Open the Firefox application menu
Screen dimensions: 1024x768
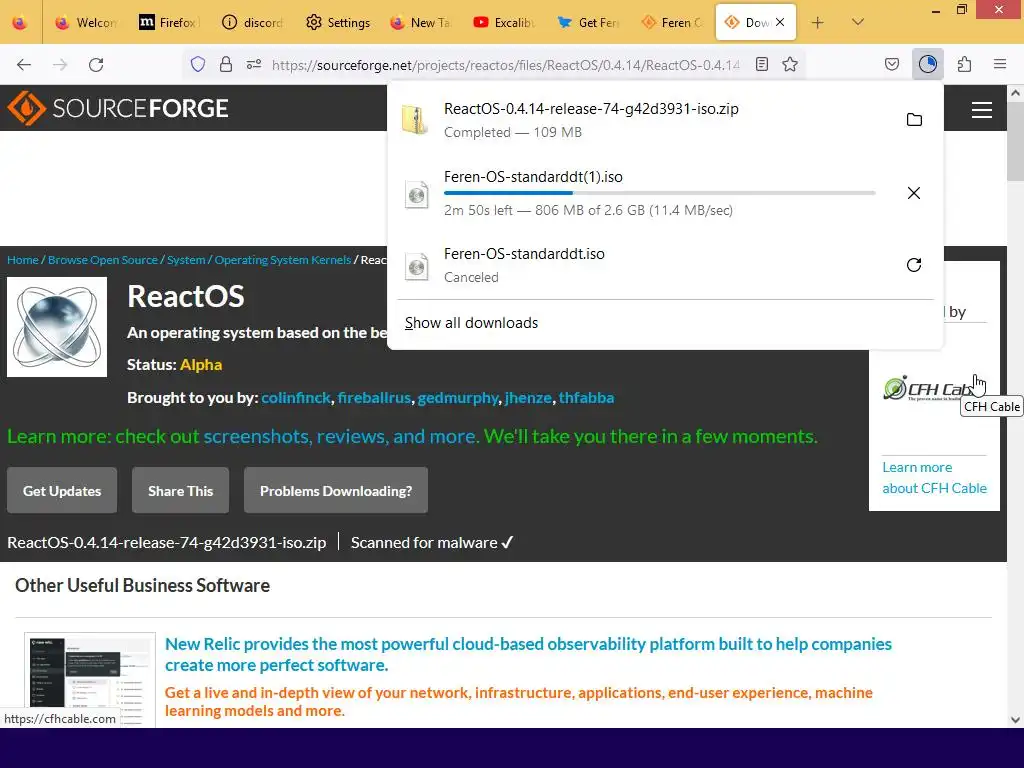[1000, 64]
